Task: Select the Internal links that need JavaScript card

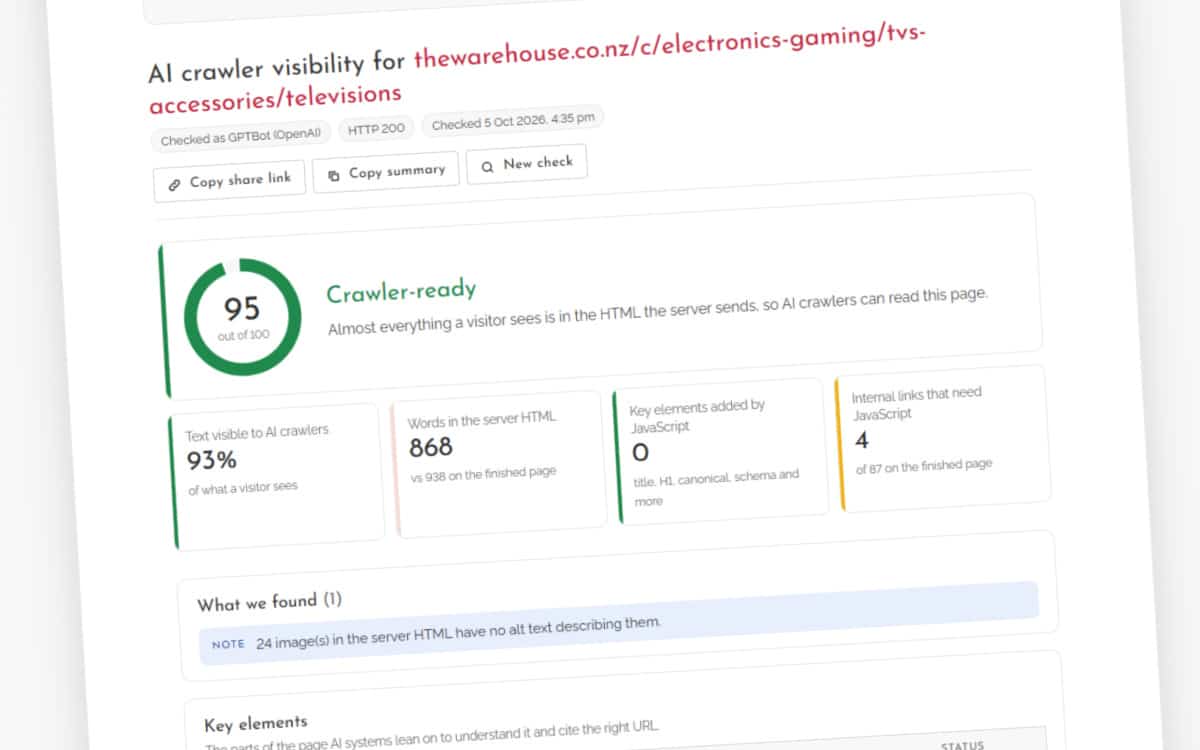Action: [944, 438]
